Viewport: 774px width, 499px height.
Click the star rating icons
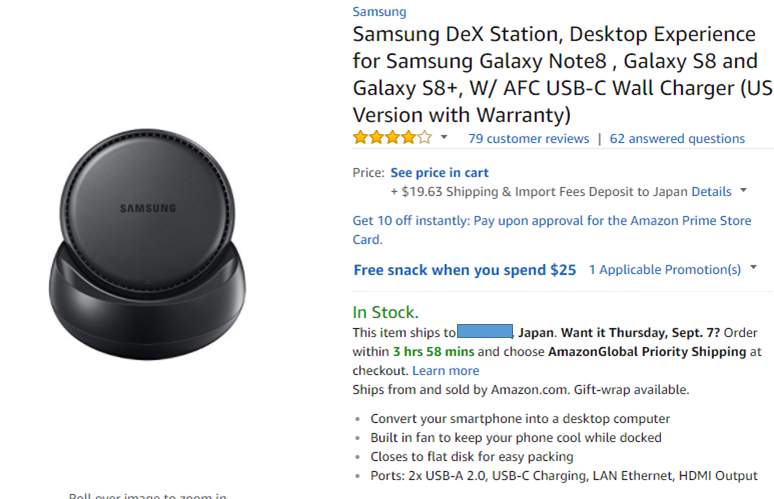coord(392,137)
